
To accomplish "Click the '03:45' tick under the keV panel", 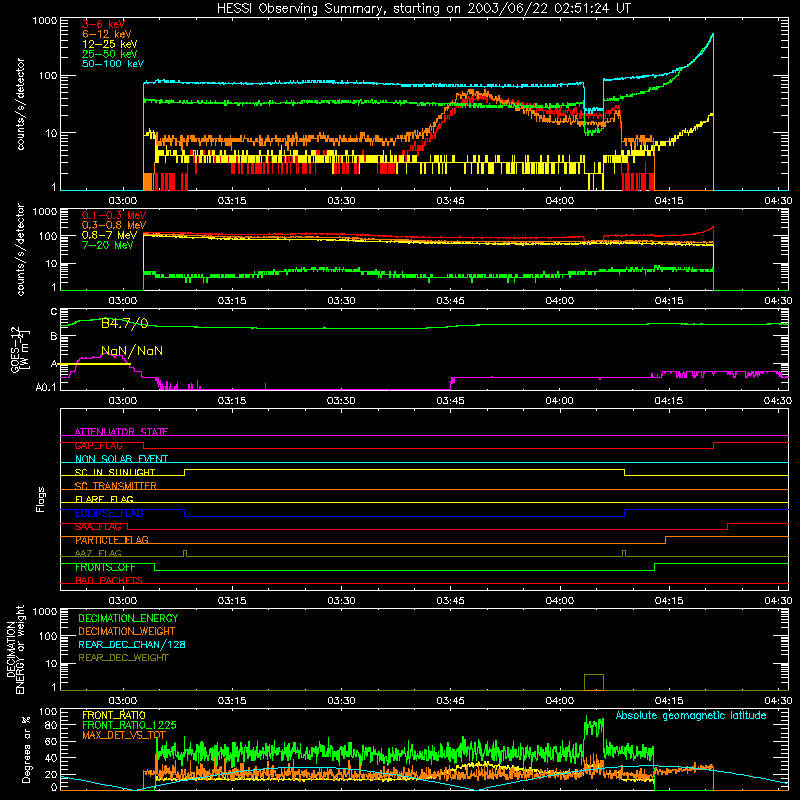I will tap(451, 201).
